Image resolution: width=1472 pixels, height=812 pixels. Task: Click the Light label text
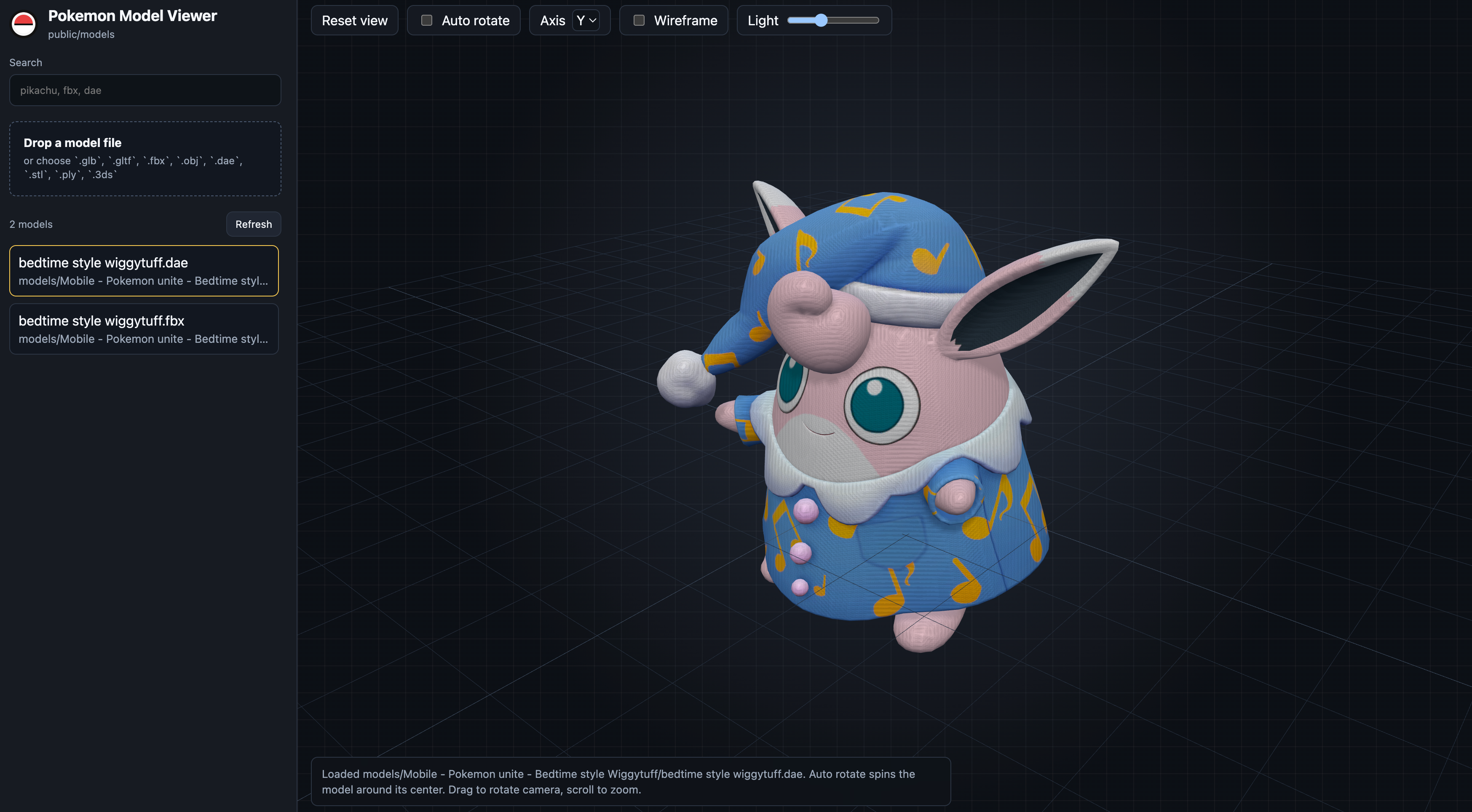763,21
